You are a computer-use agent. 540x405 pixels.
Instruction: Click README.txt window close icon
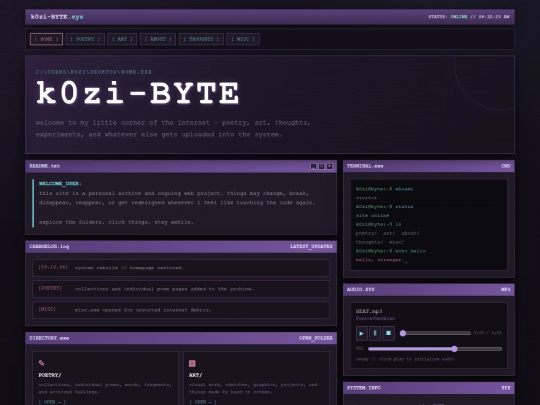click(x=330, y=166)
